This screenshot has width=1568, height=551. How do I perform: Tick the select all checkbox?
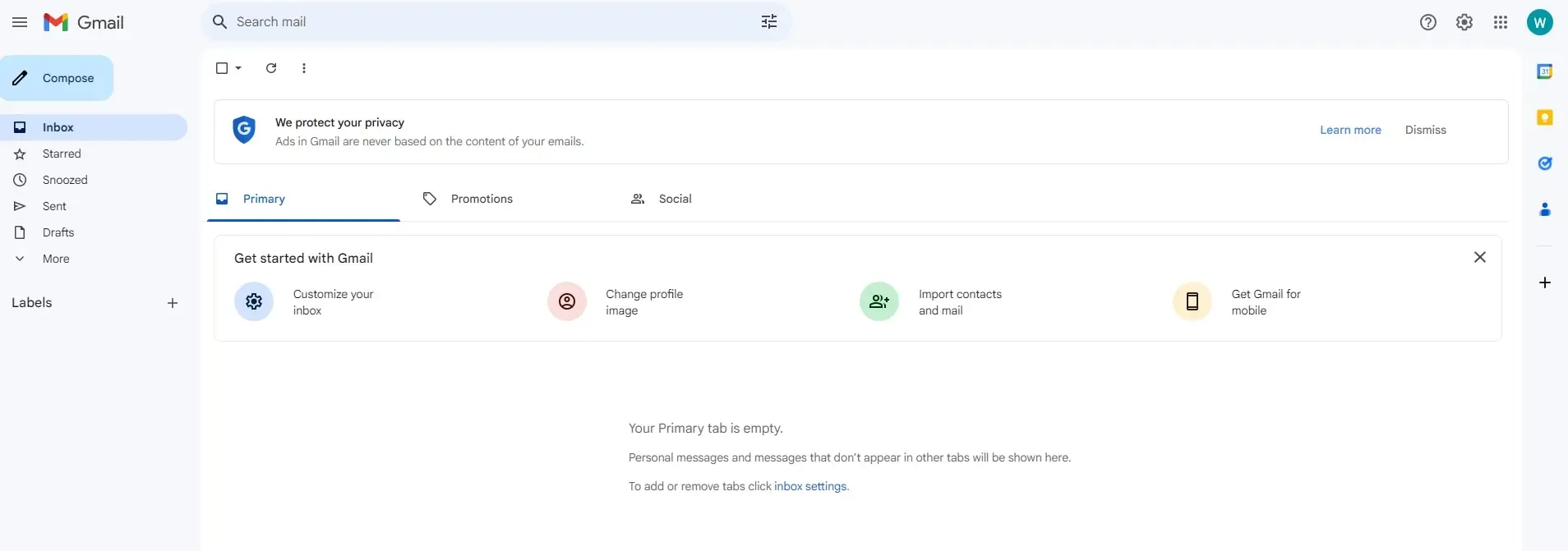tap(222, 68)
